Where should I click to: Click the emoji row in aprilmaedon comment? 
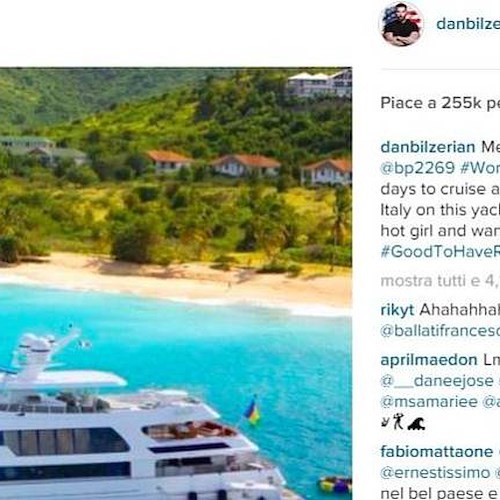(403, 423)
